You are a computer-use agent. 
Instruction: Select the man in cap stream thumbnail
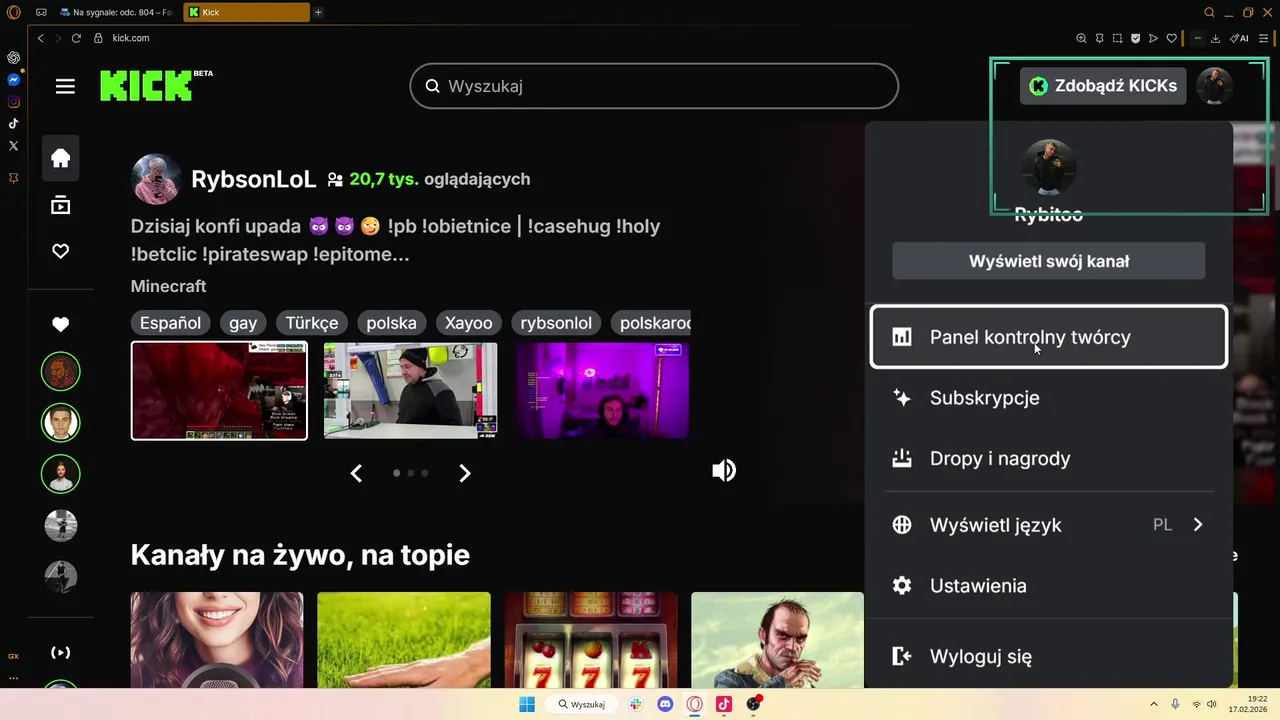coord(410,391)
